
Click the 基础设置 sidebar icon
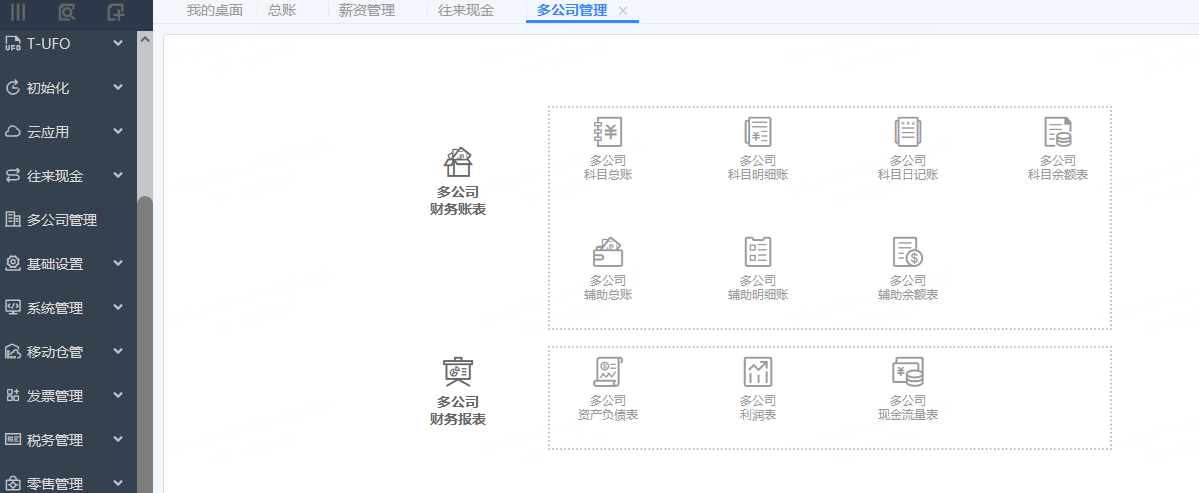12,264
